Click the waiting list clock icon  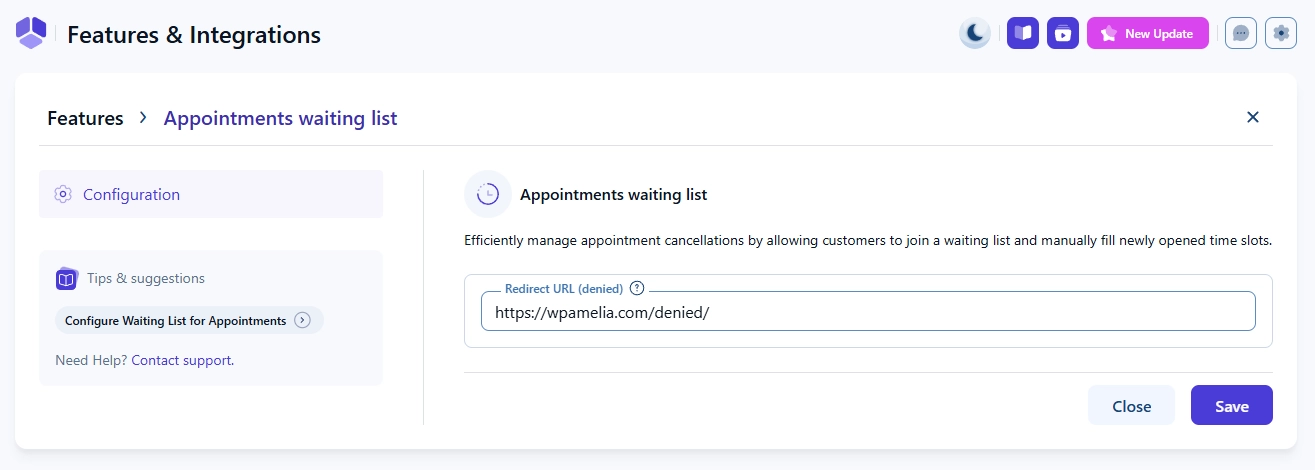(488, 194)
